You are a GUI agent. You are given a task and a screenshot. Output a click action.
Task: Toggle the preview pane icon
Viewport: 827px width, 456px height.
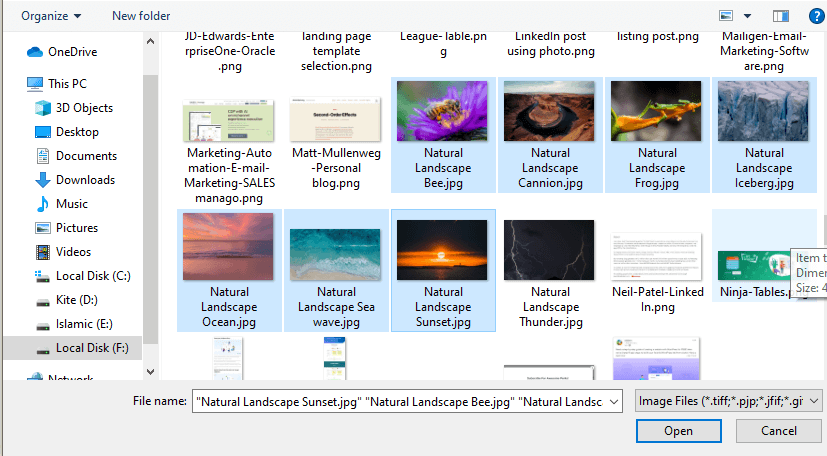tap(781, 16)
